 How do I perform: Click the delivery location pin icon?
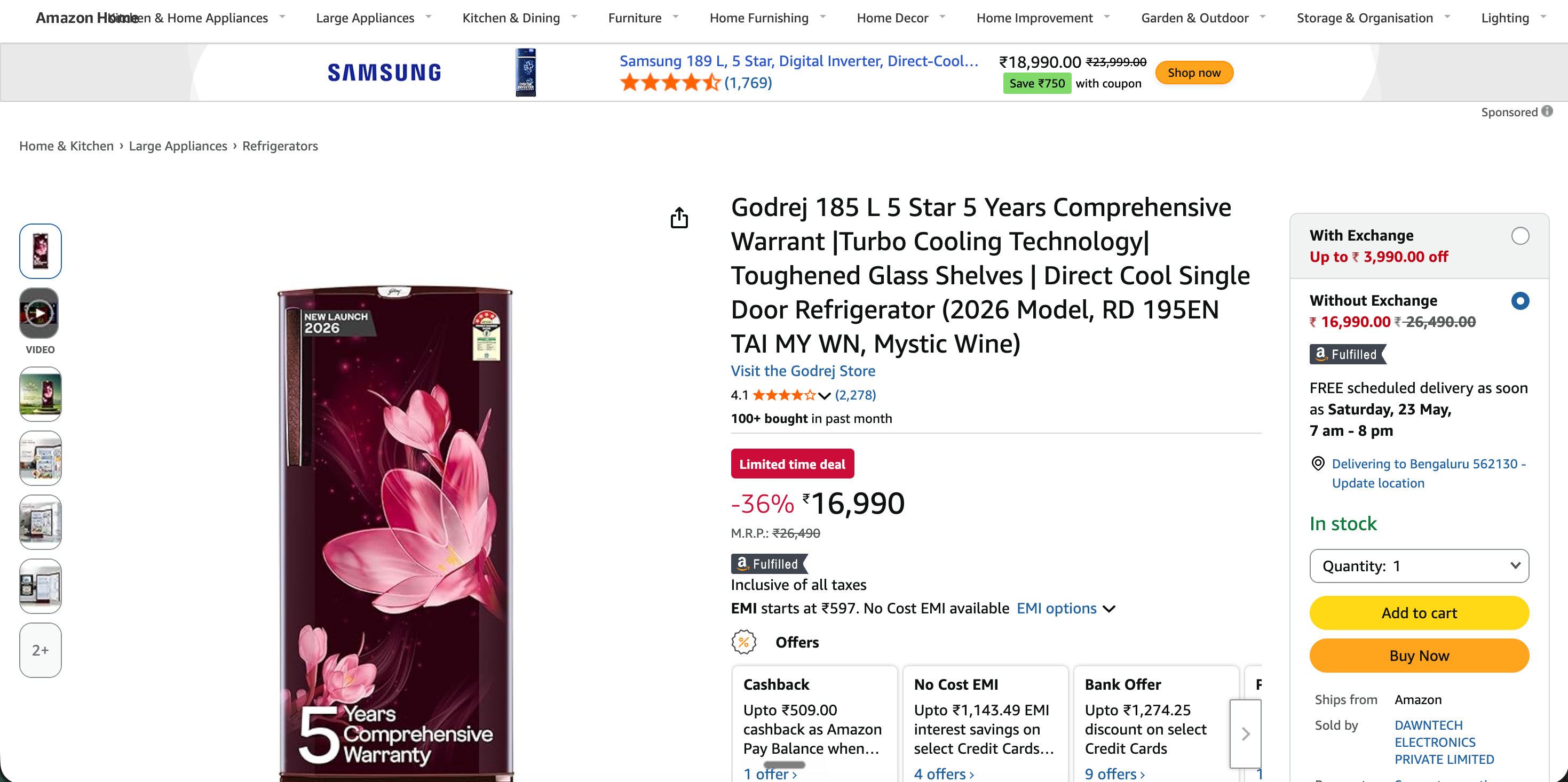[1318, 464]
